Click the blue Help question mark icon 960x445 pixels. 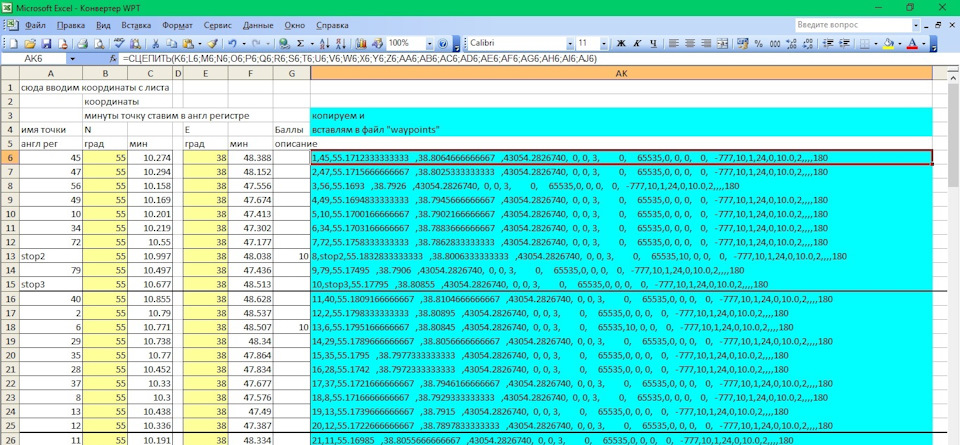point(443,44)
